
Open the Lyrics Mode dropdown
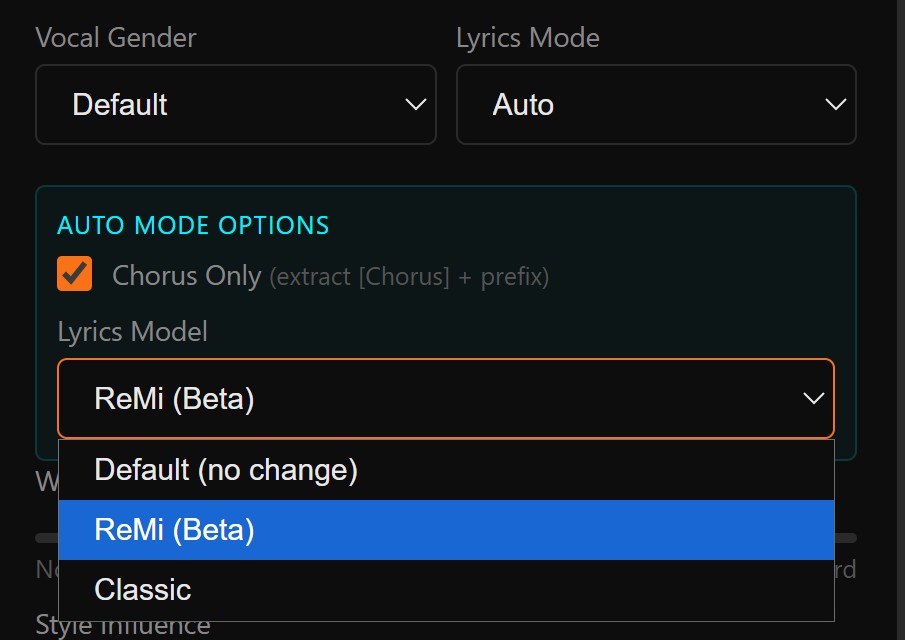[x=656, y=104]
